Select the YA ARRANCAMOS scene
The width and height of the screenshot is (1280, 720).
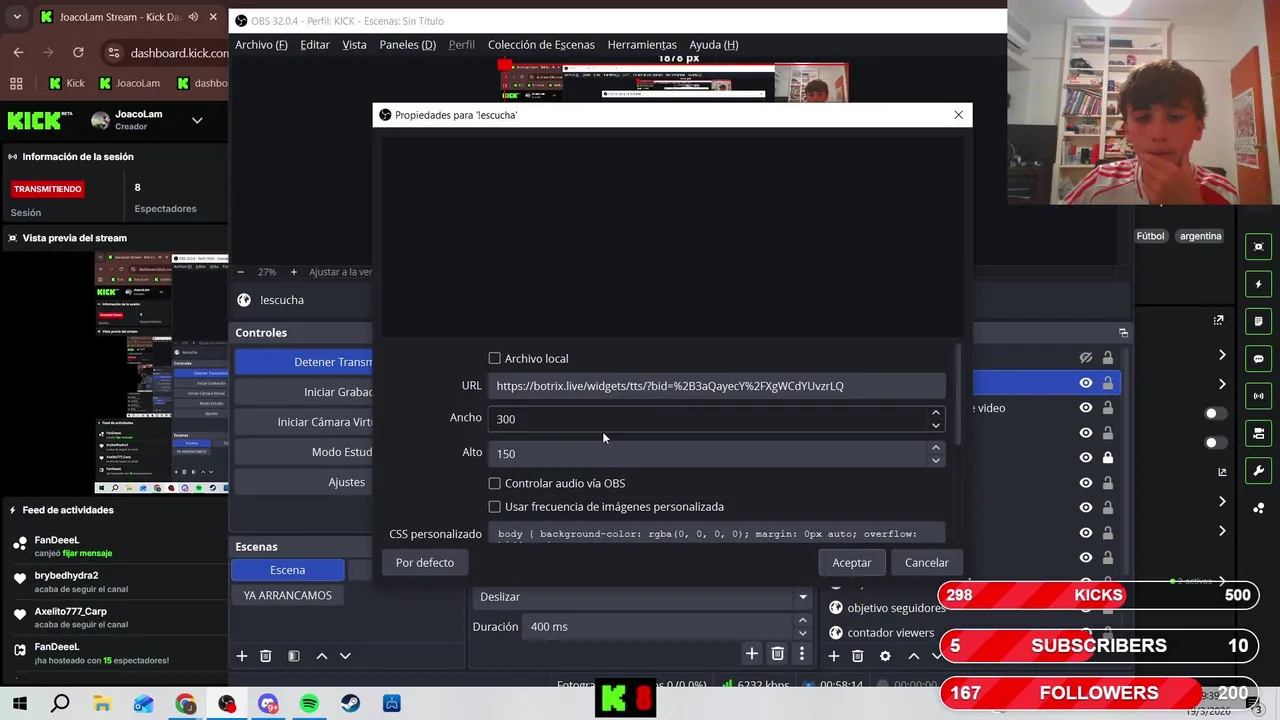point(288,595)
